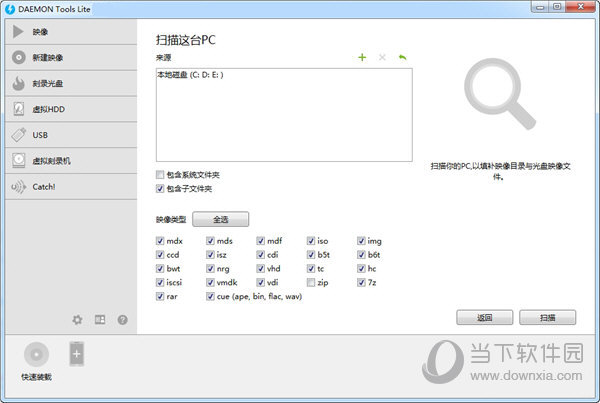The image size is (600, 403).
Task: Click the layout panel icon beside gear
Action: pos(100,320)
